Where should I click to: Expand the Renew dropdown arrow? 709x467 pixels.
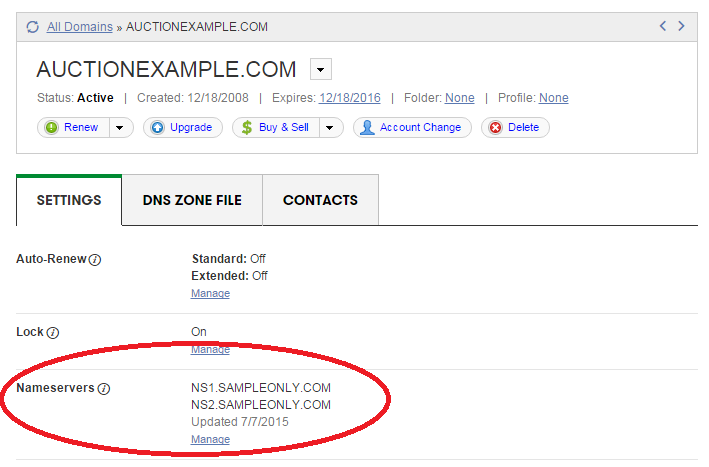[120, 127]
